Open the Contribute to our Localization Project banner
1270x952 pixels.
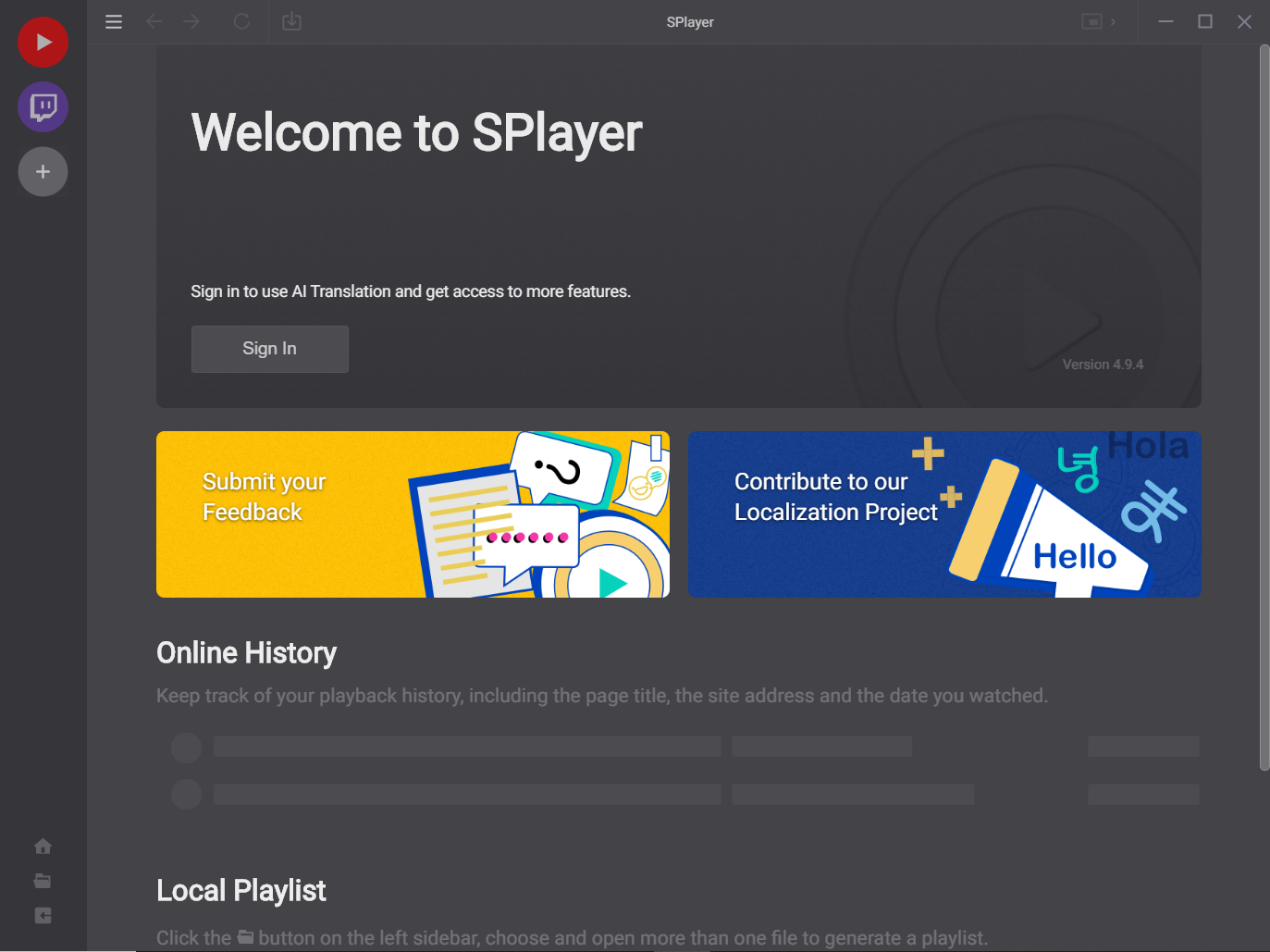pyautogui.click(x=944, y=514)
